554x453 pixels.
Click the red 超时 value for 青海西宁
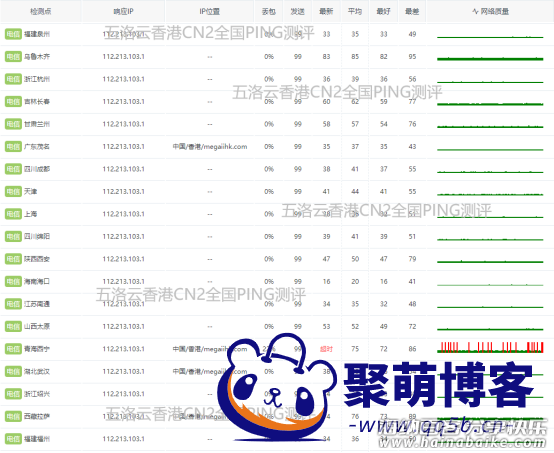(x=326, y=349)
